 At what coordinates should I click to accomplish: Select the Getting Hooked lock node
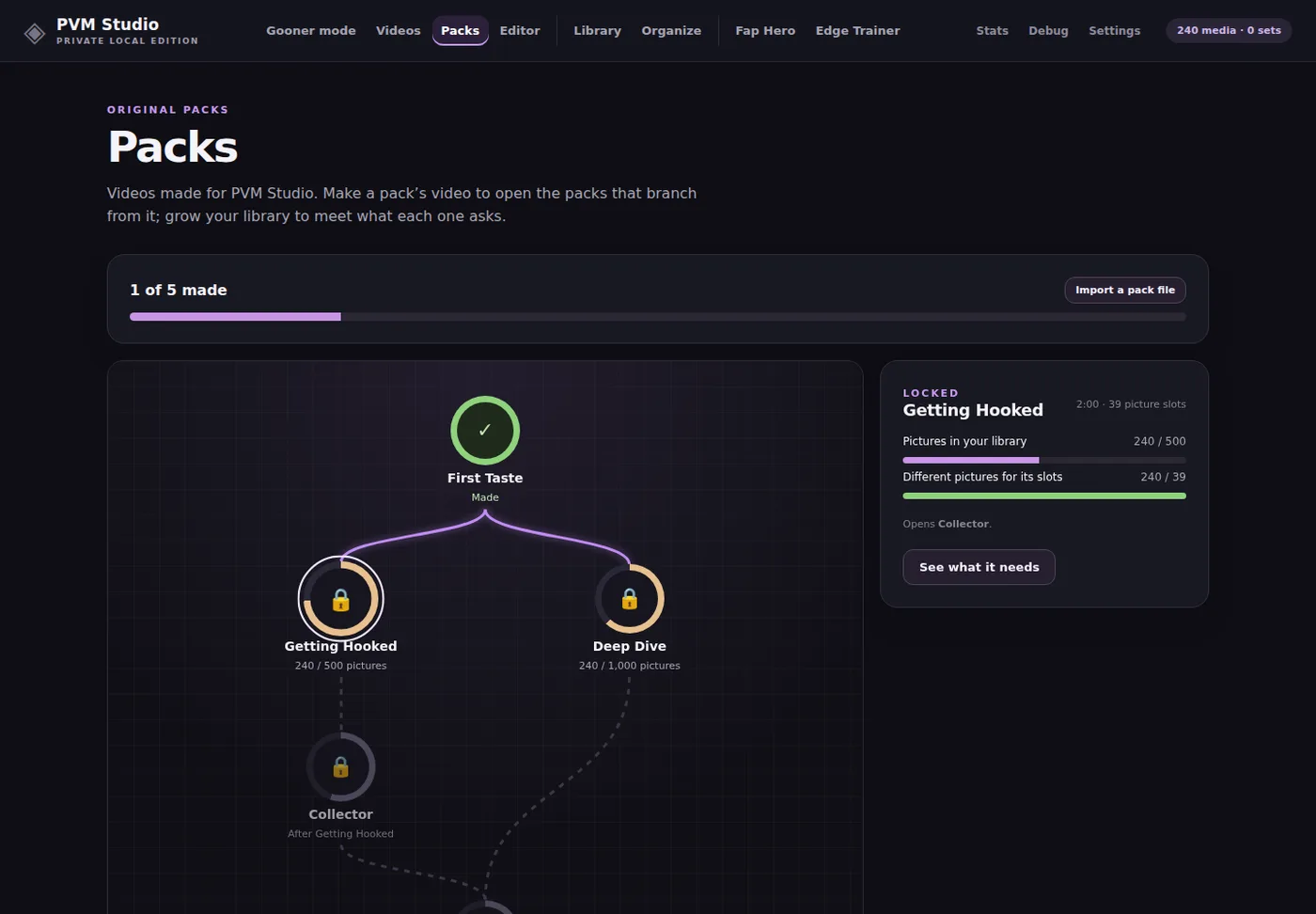click(x=340, y=599)
